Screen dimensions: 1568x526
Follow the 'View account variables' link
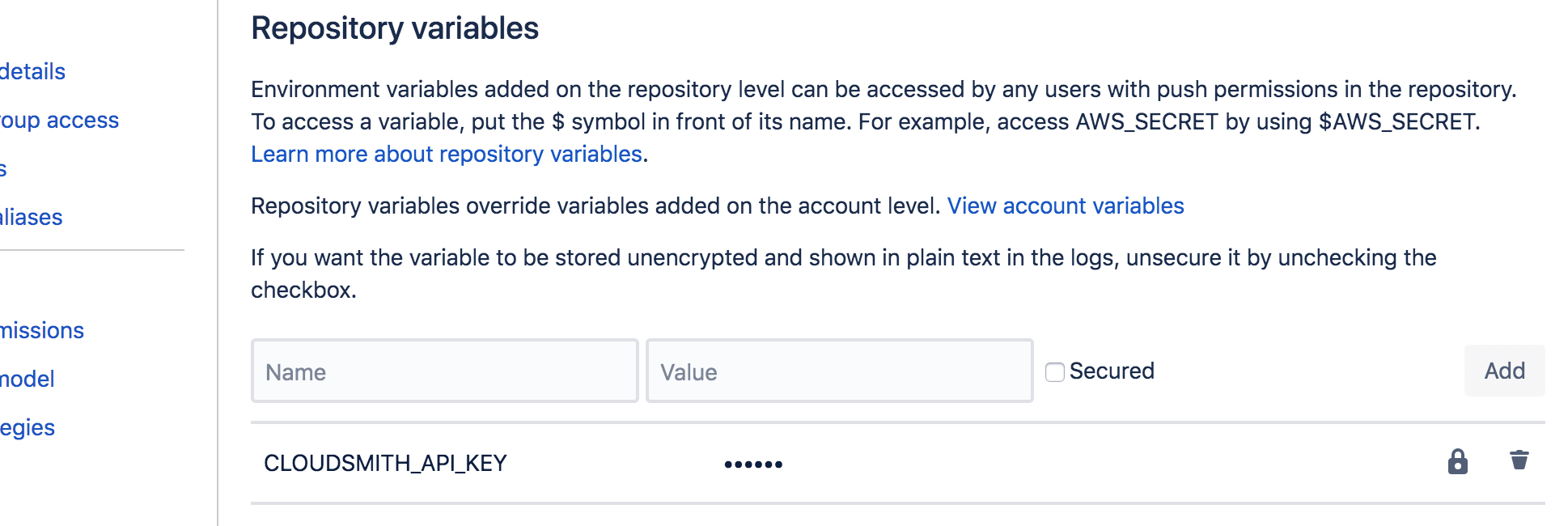tap(1065, 206)
